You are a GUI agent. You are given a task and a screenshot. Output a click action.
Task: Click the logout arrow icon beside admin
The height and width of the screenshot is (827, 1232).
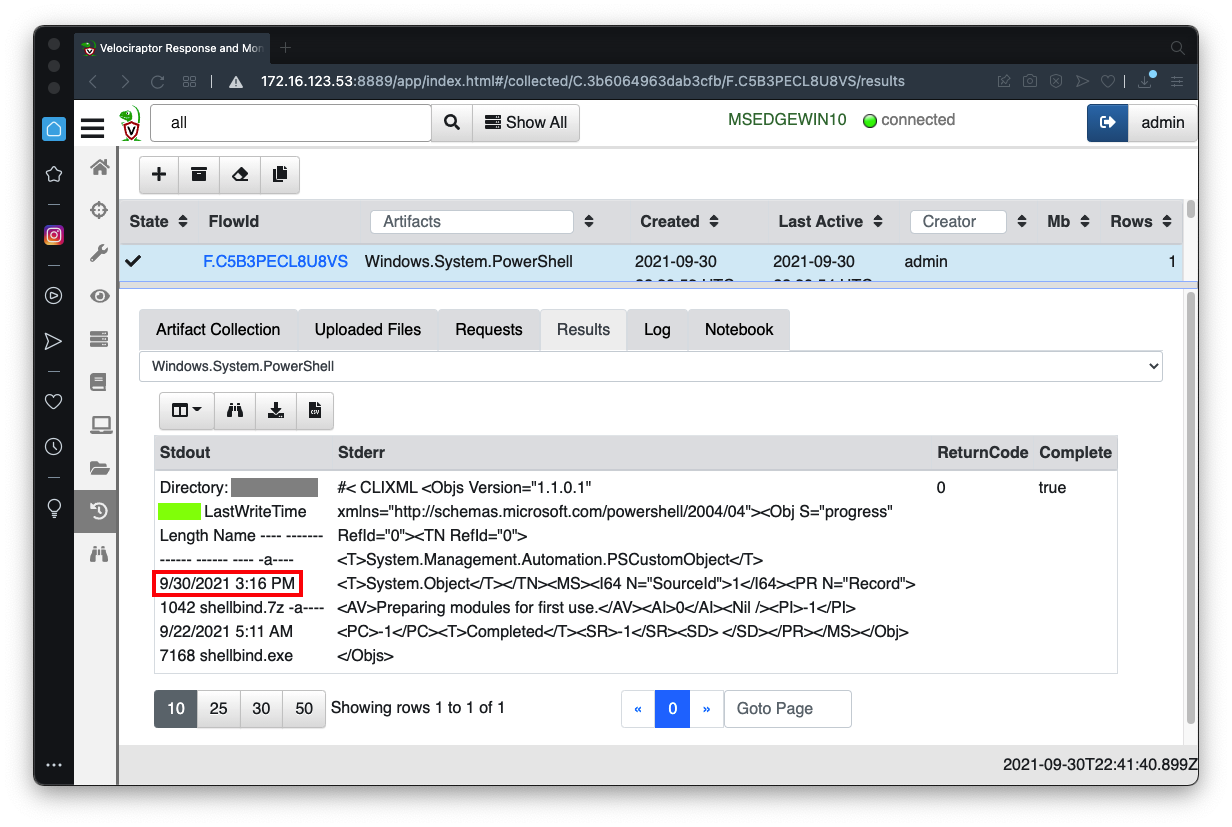click(1107, 122)
